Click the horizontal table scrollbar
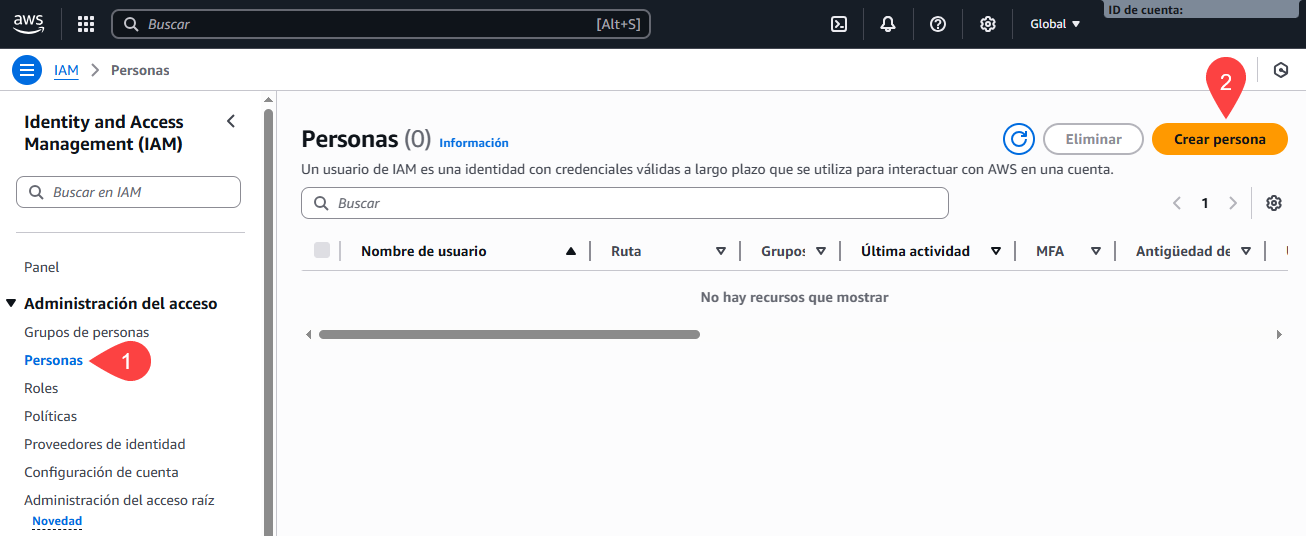 click(x=509, y=334)
